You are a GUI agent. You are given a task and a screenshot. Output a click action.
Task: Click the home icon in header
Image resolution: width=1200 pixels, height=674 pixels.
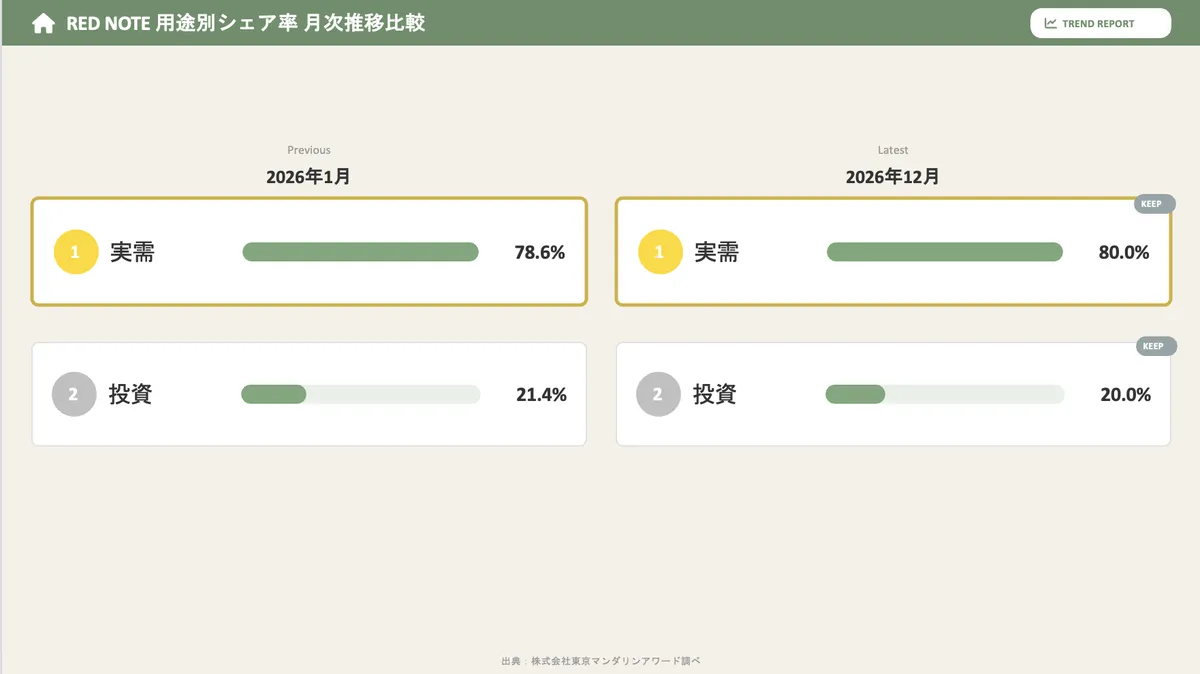pos(43,24)
